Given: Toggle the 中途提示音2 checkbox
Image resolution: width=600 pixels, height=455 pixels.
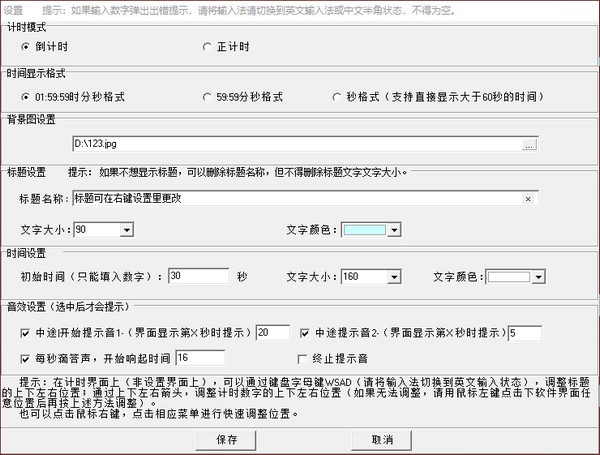Looking at the screenshot, I should [x=305, y=333].
